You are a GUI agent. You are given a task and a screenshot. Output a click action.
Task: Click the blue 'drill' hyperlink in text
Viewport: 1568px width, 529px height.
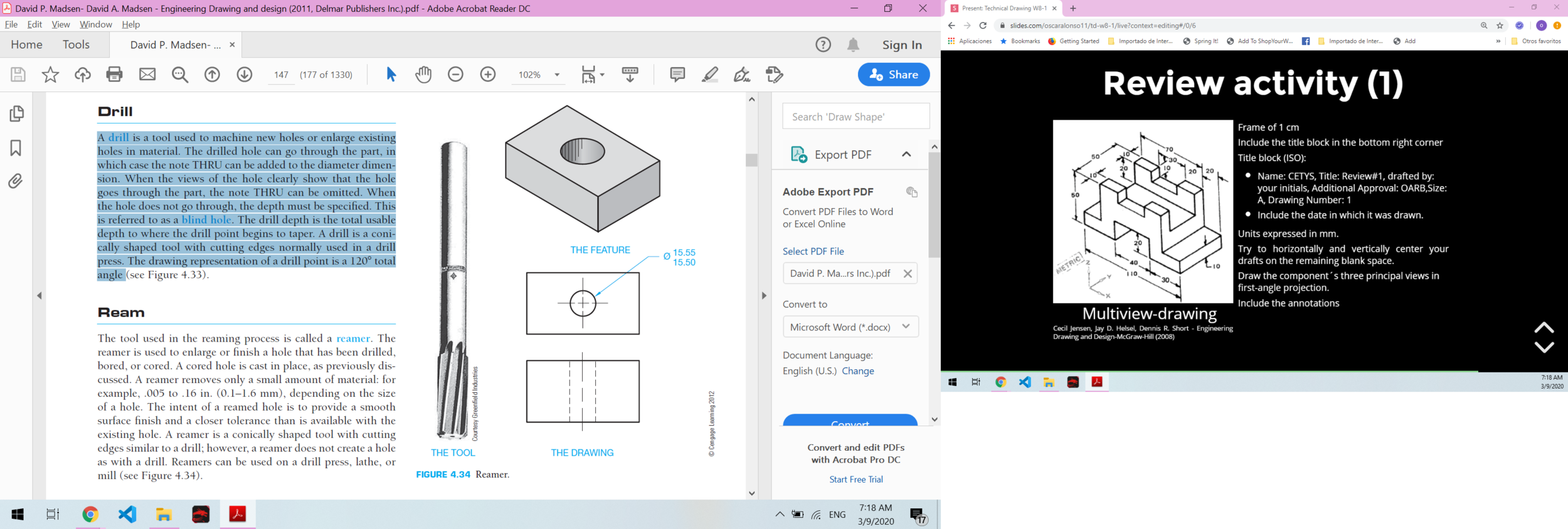[119, 137]
